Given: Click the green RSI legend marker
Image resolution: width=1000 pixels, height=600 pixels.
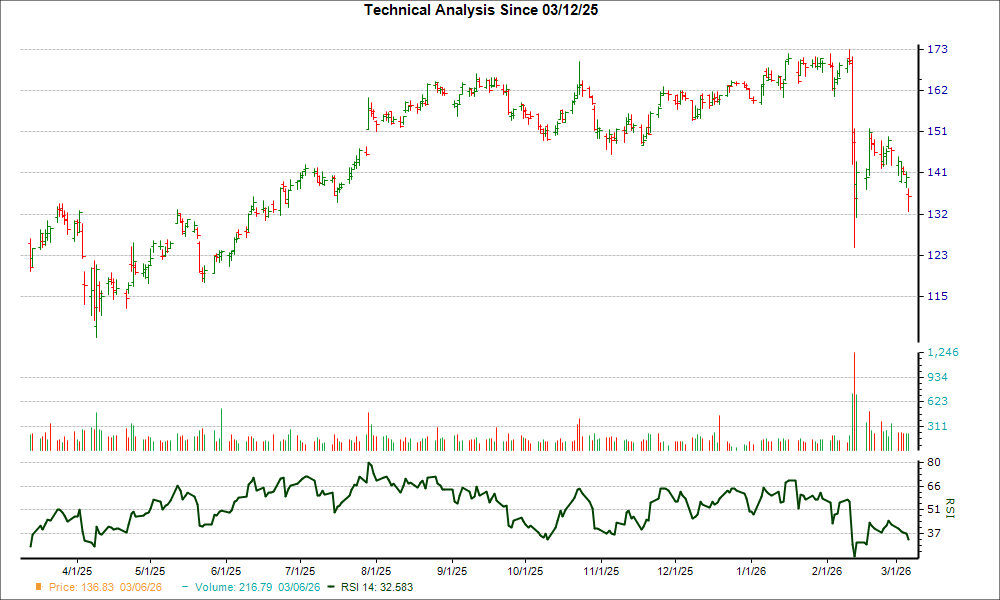Looking at the screenshot, I should click(x=329, y=588).
